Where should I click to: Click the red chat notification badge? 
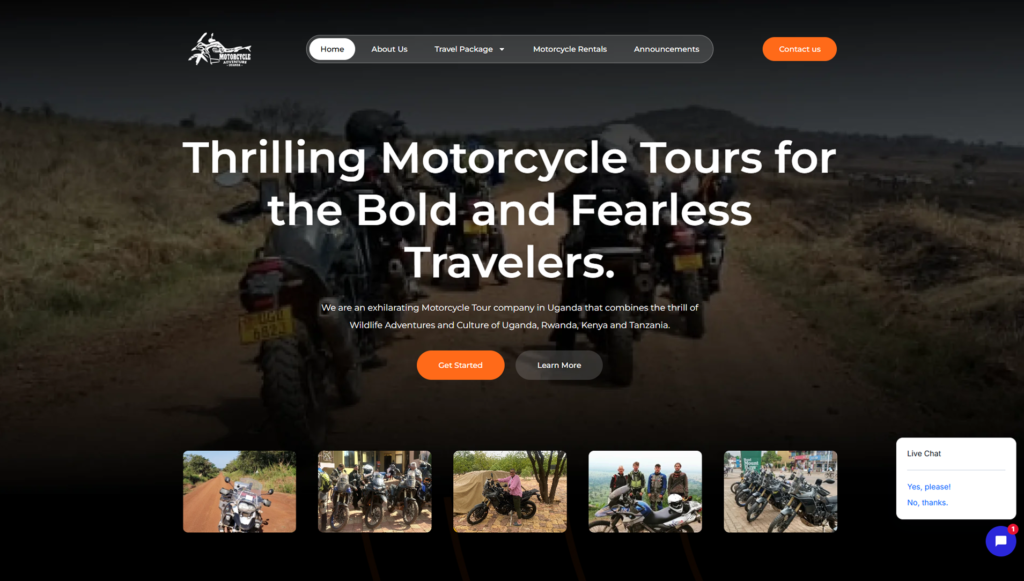point(1012,529)
